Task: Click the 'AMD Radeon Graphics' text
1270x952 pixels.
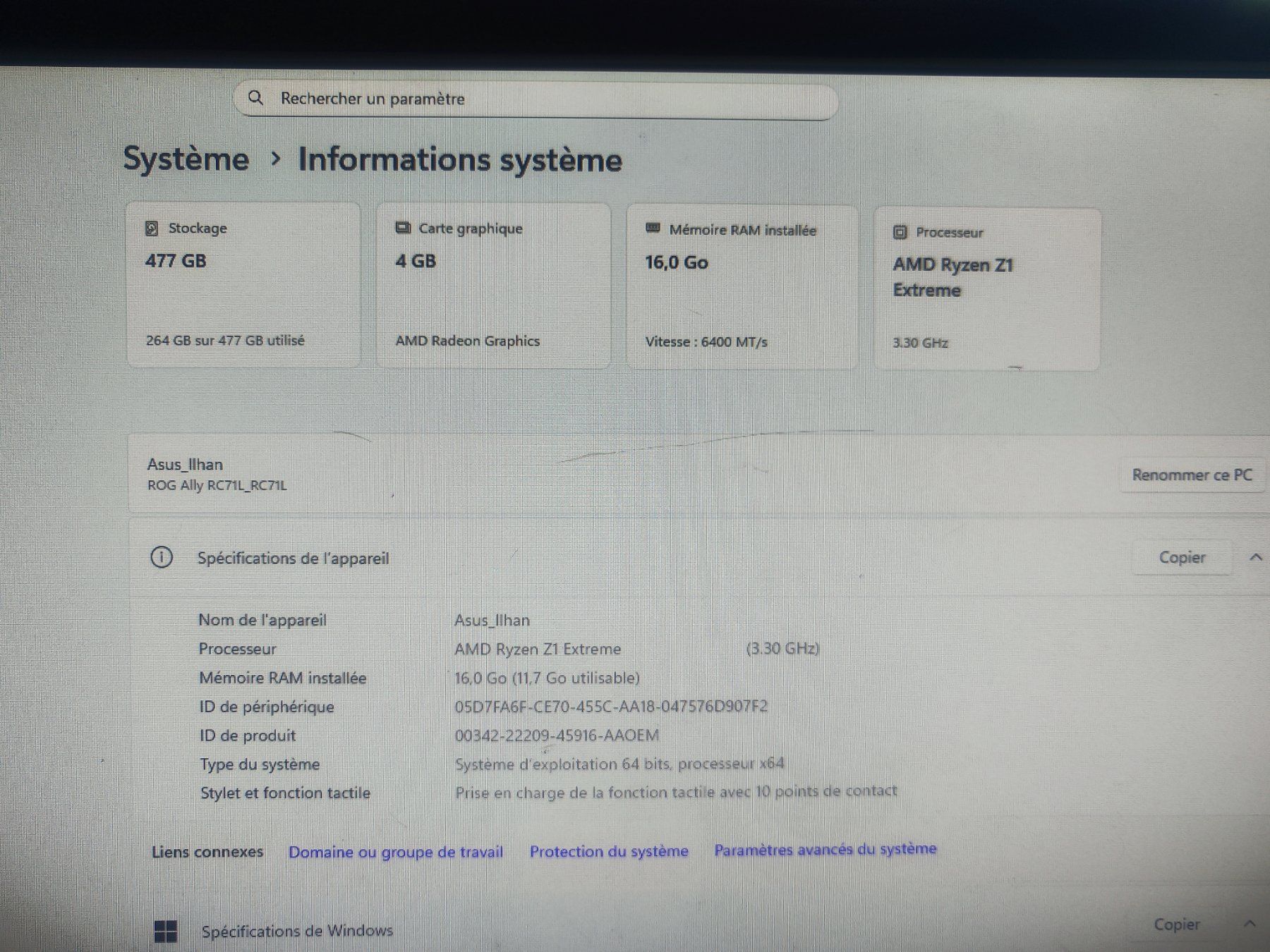Action: coord(467,341)
